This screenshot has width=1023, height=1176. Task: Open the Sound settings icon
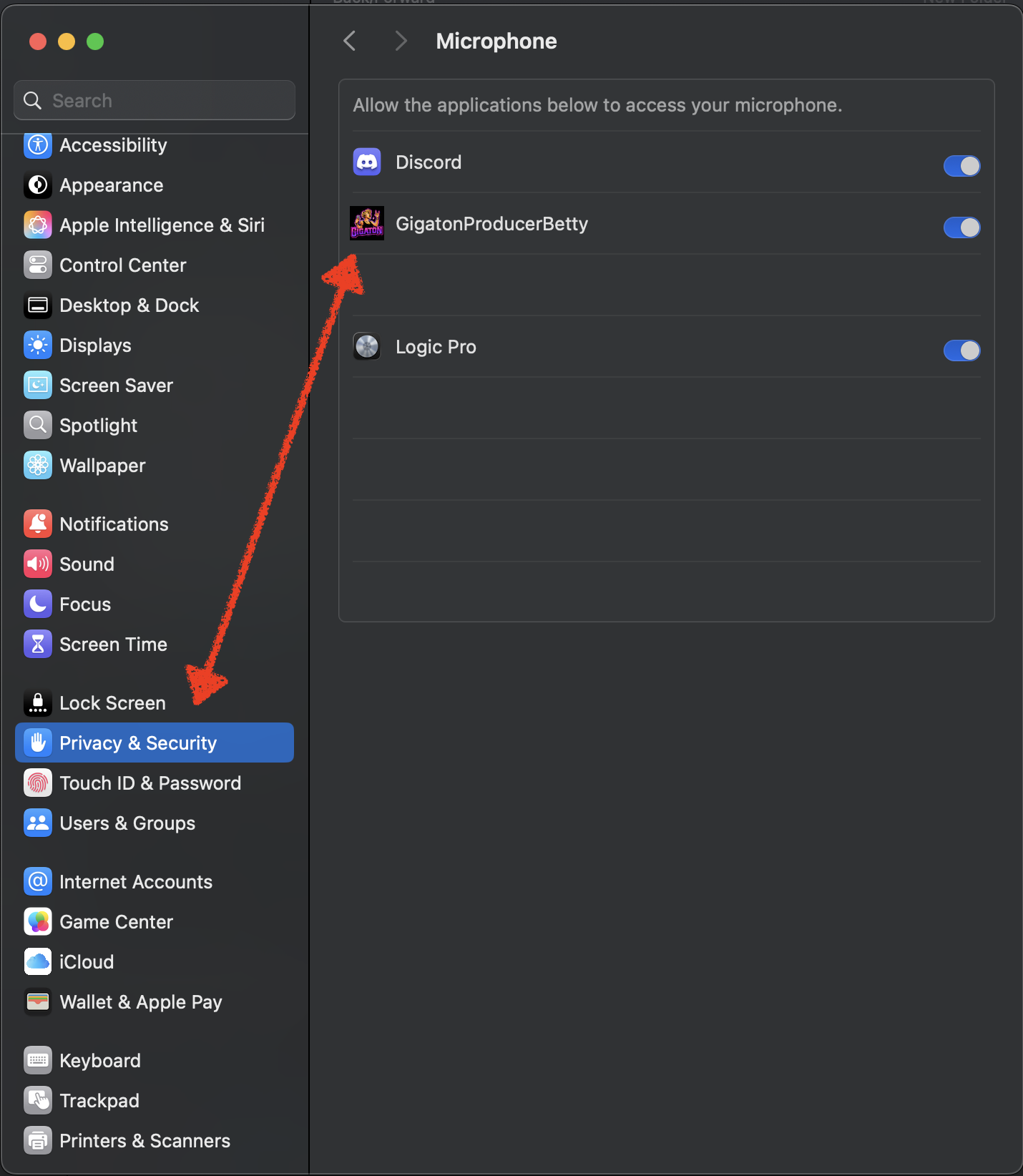coord(38,564)
